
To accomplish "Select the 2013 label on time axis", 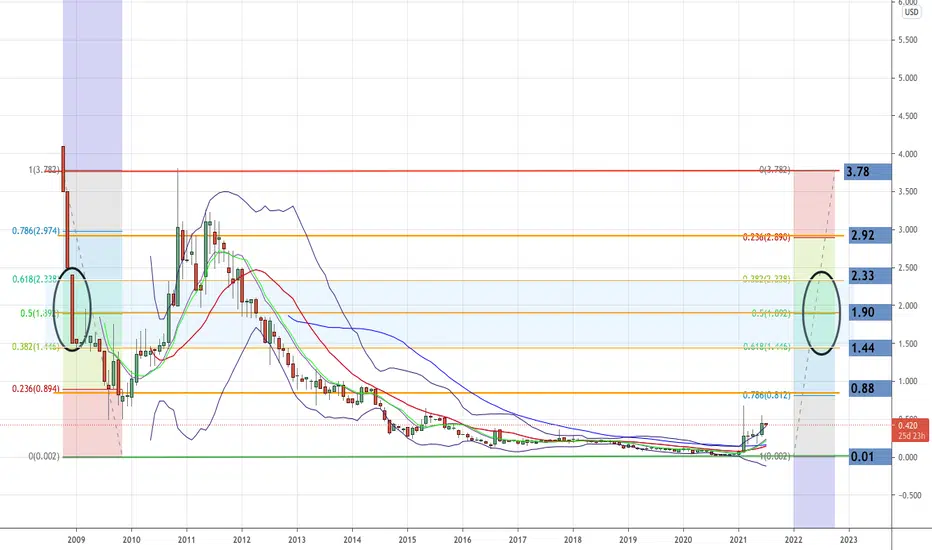I will click(297, 540).
